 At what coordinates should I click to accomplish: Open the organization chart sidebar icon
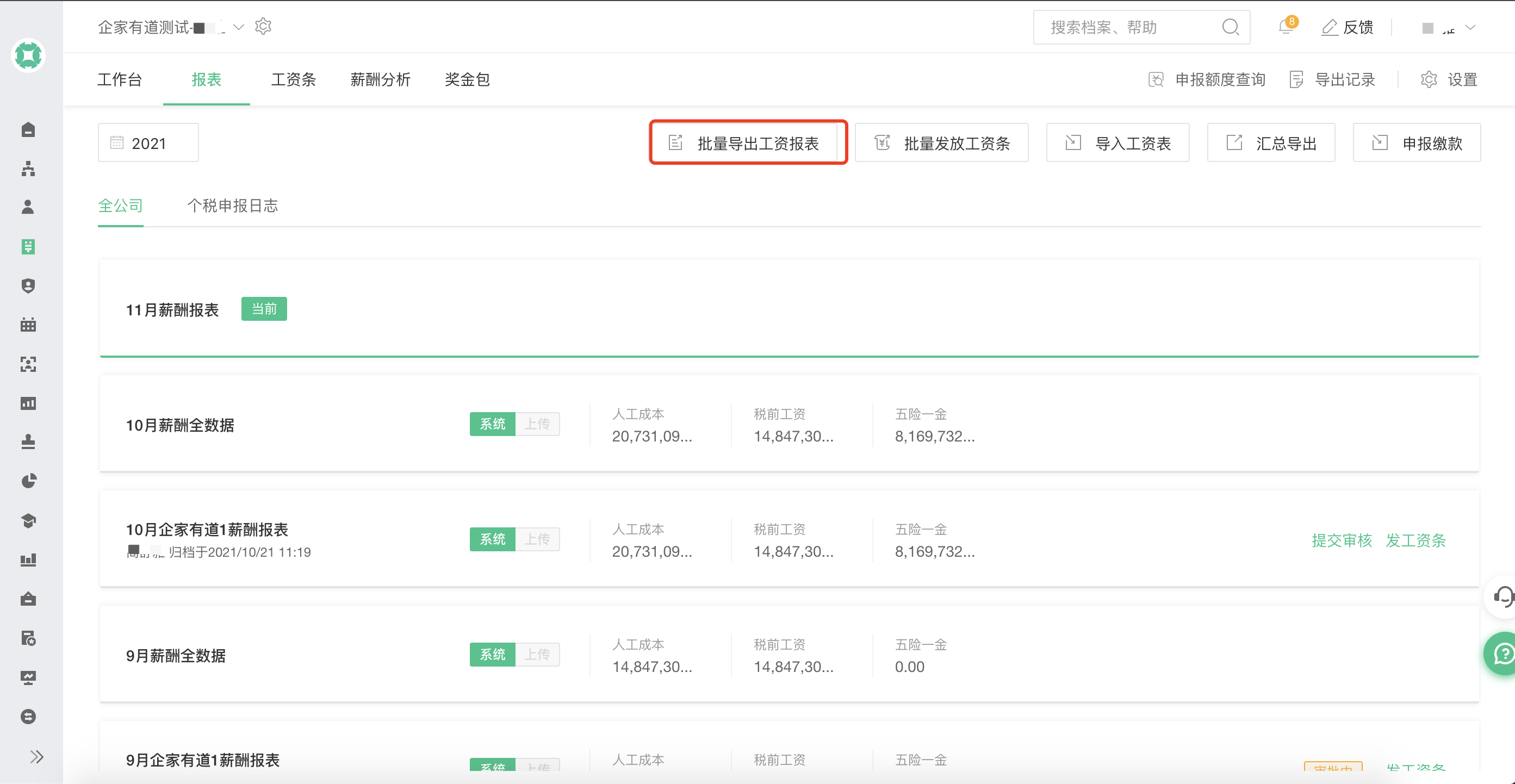[x=28, y=168]
